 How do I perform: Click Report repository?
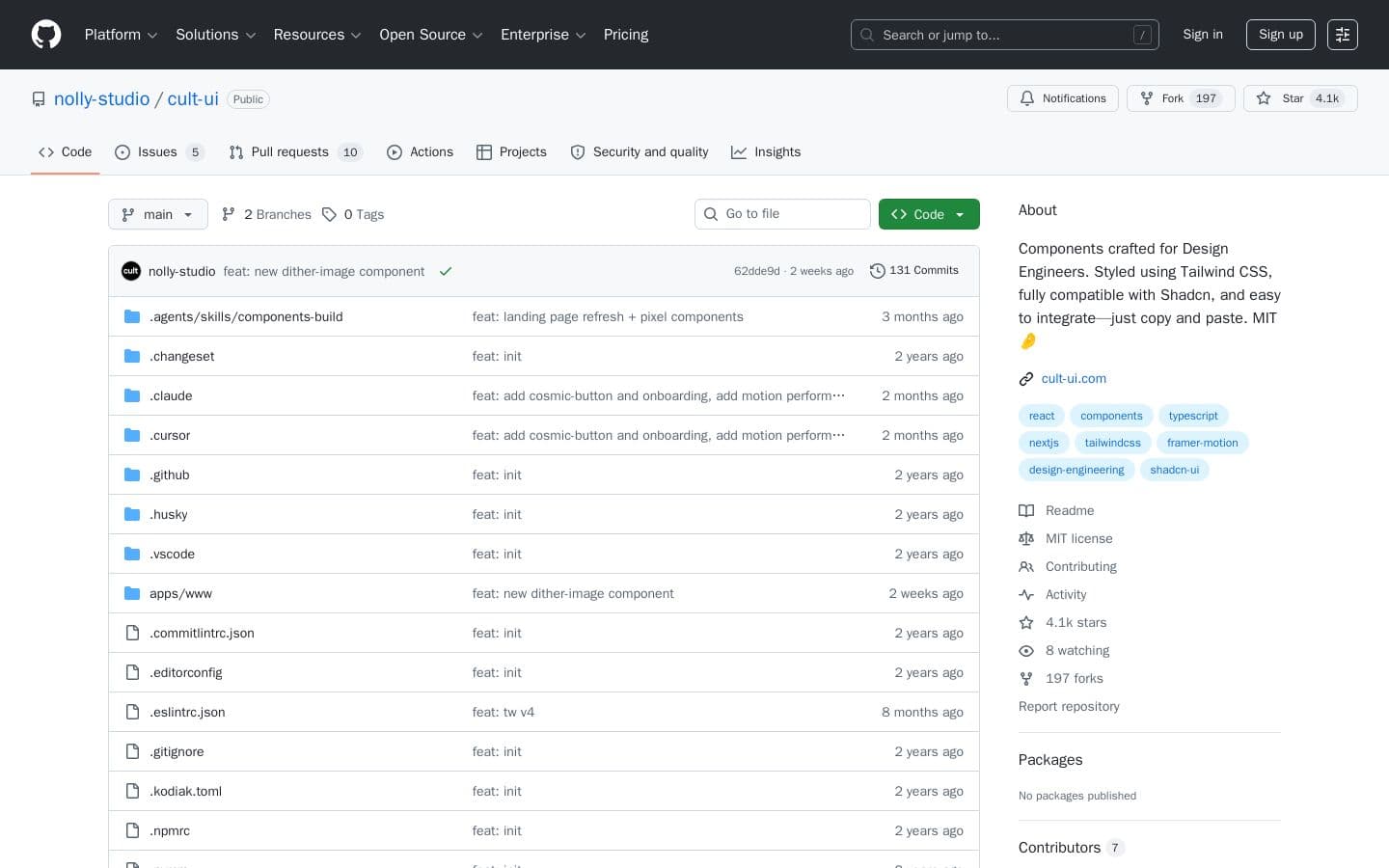pyautogui.click(x=1069, y=707)
